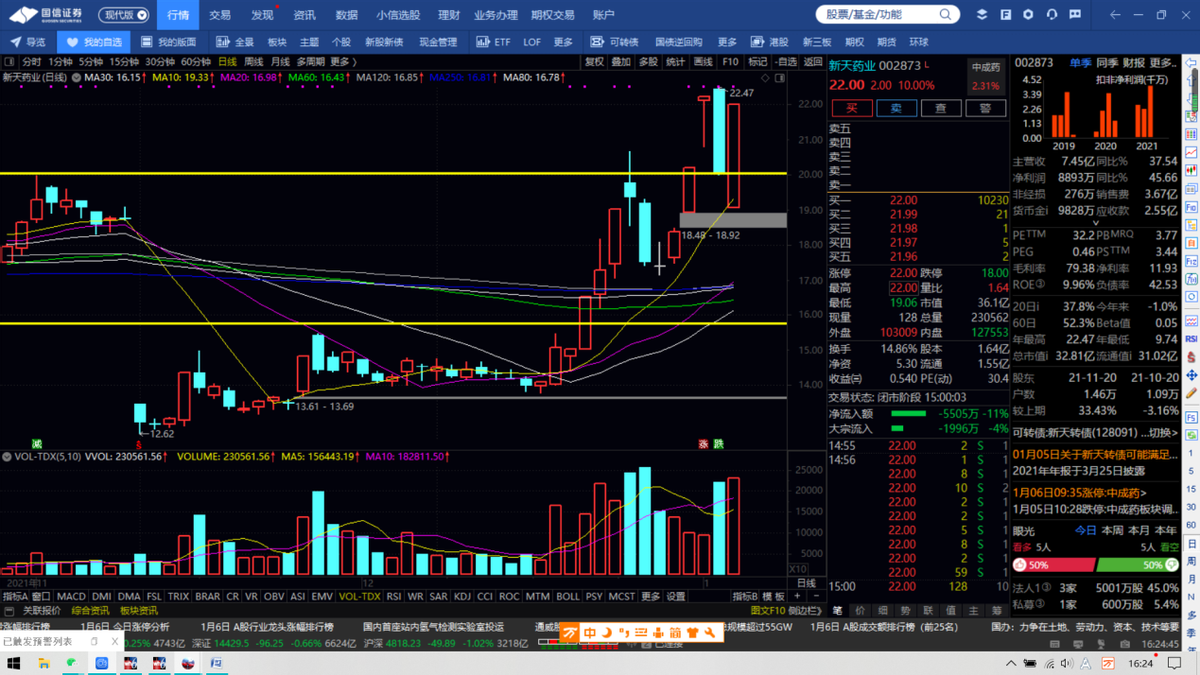This screenshot has height=675, width=1200.
Task: Click the 叠加 overlay button
Action: tap(621, 62)
